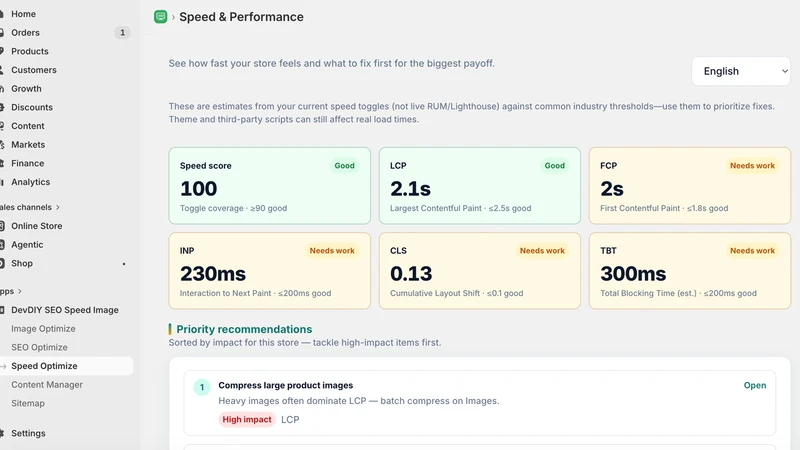Open Discounts in the sidebar

coord(32,107)
